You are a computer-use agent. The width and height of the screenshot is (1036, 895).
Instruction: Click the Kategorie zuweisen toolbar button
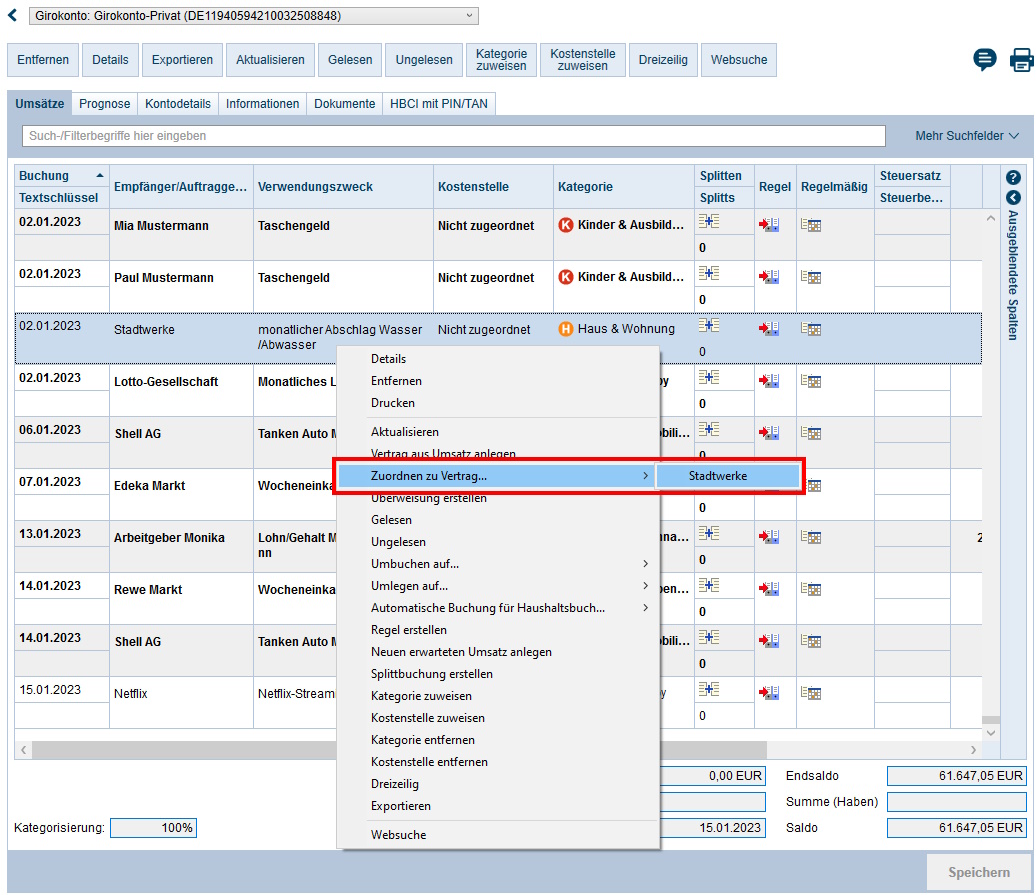pyautogui.click(x=501, y=60)
